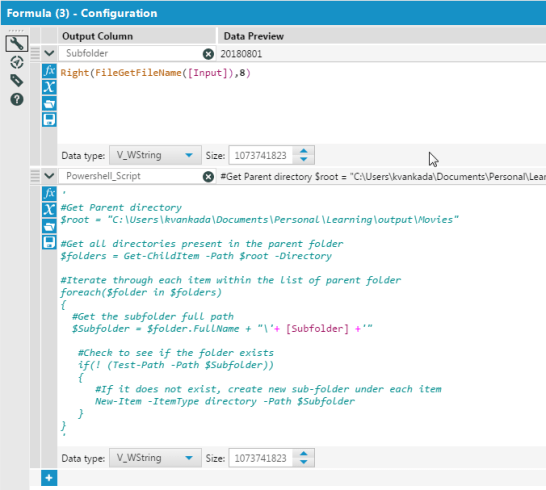Save the Subfolder expression
546x490 pixels.
[49, 119]
